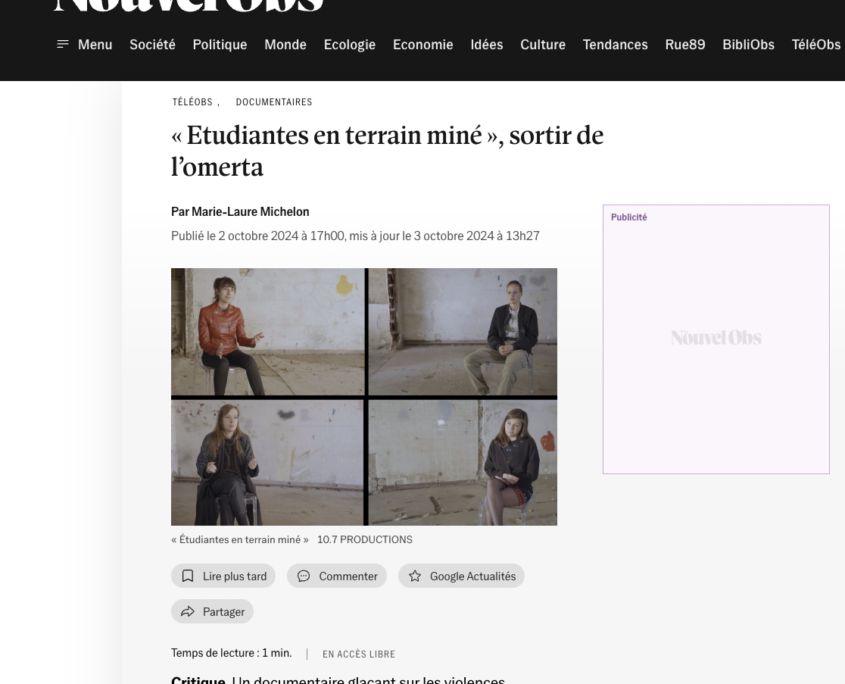Go to Rue89 from the navigation

(685, 44)
